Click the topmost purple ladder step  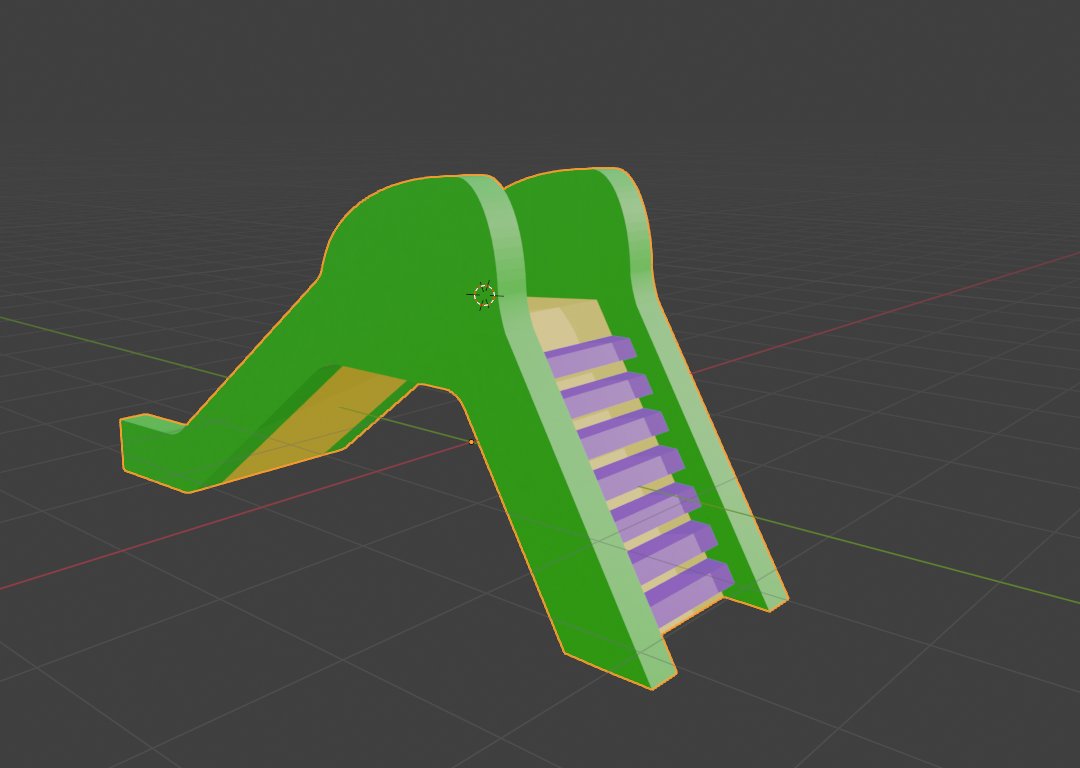click(x=590, y=356)
